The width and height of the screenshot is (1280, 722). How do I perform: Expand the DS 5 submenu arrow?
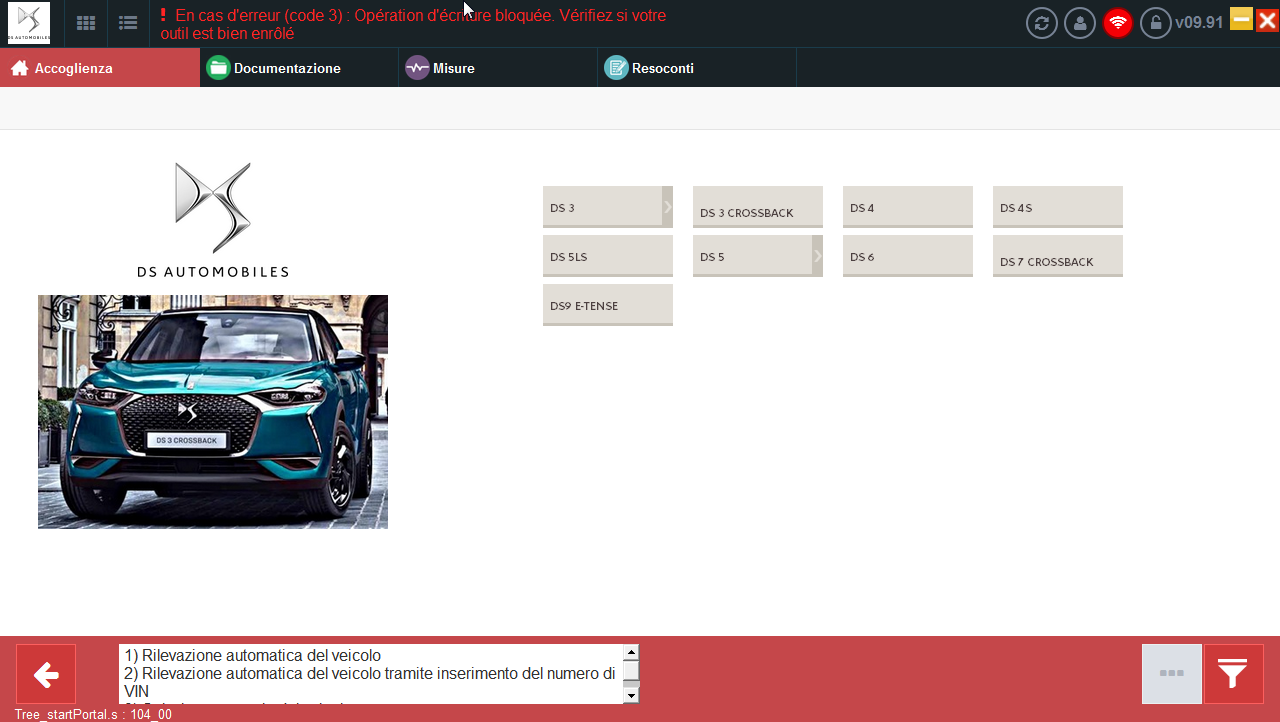[x=818, y=256]
